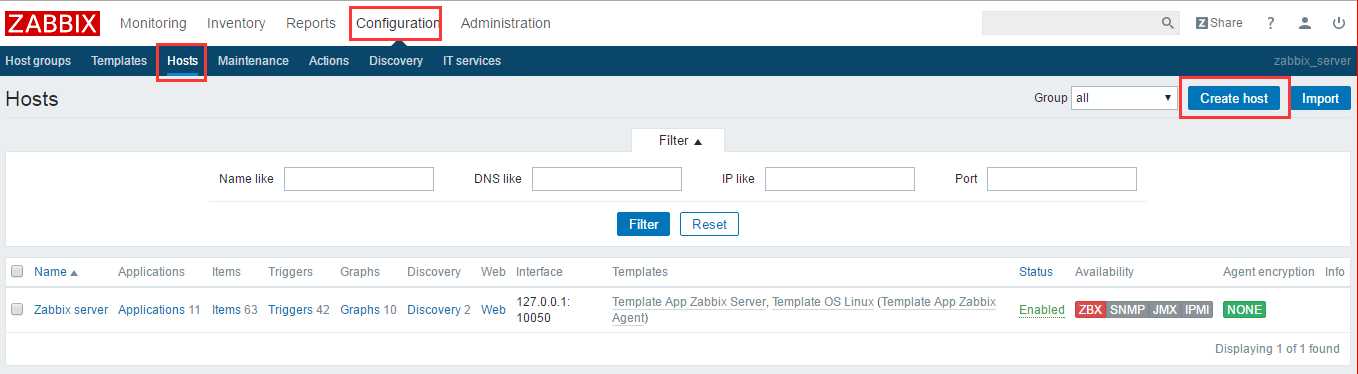This screenshot has height=374, width=1358.
Task: Click the ZBX availability badge
Action: pos(1090,310)
